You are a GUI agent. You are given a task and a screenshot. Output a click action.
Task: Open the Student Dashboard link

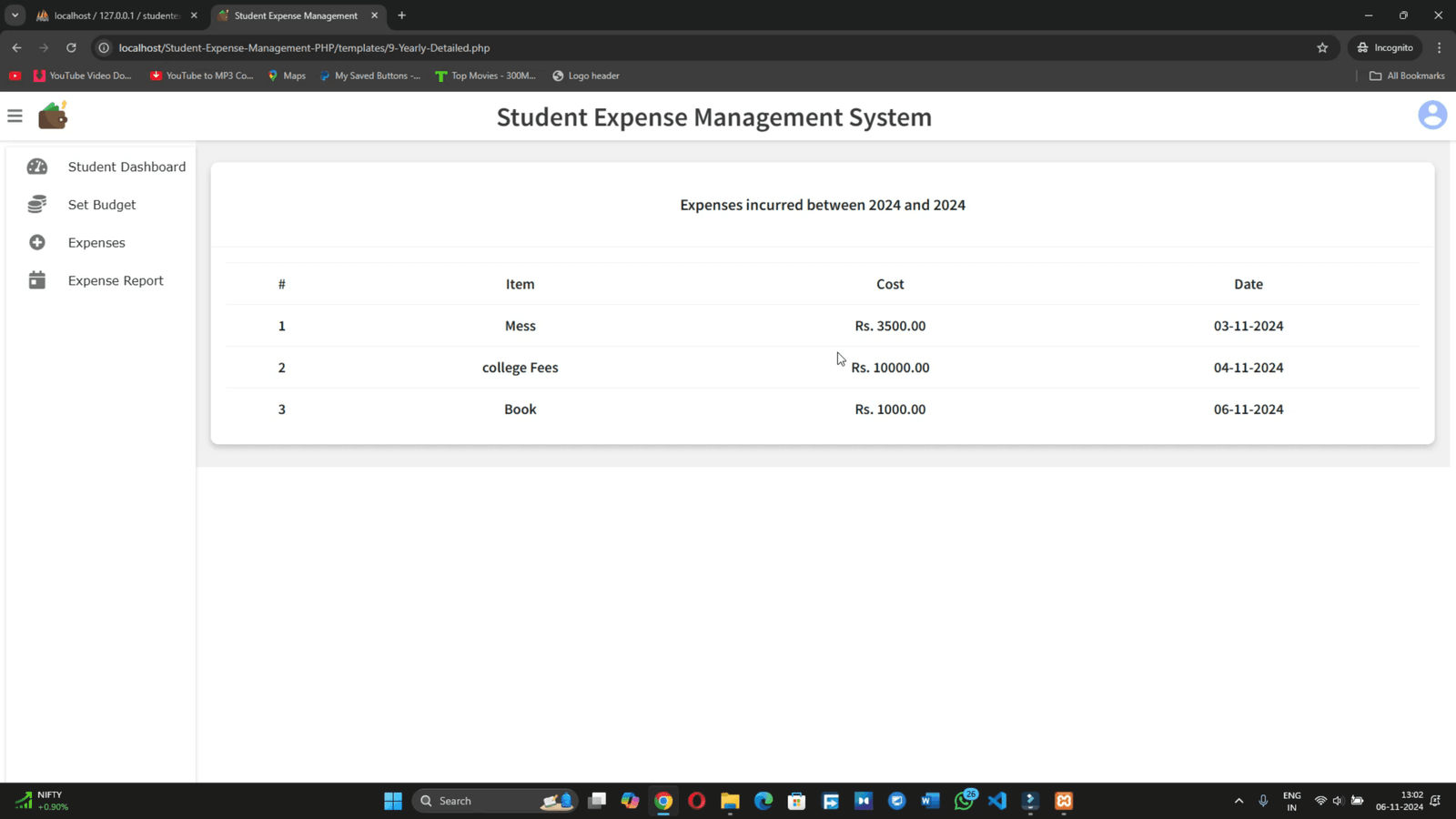click(126, 167)
